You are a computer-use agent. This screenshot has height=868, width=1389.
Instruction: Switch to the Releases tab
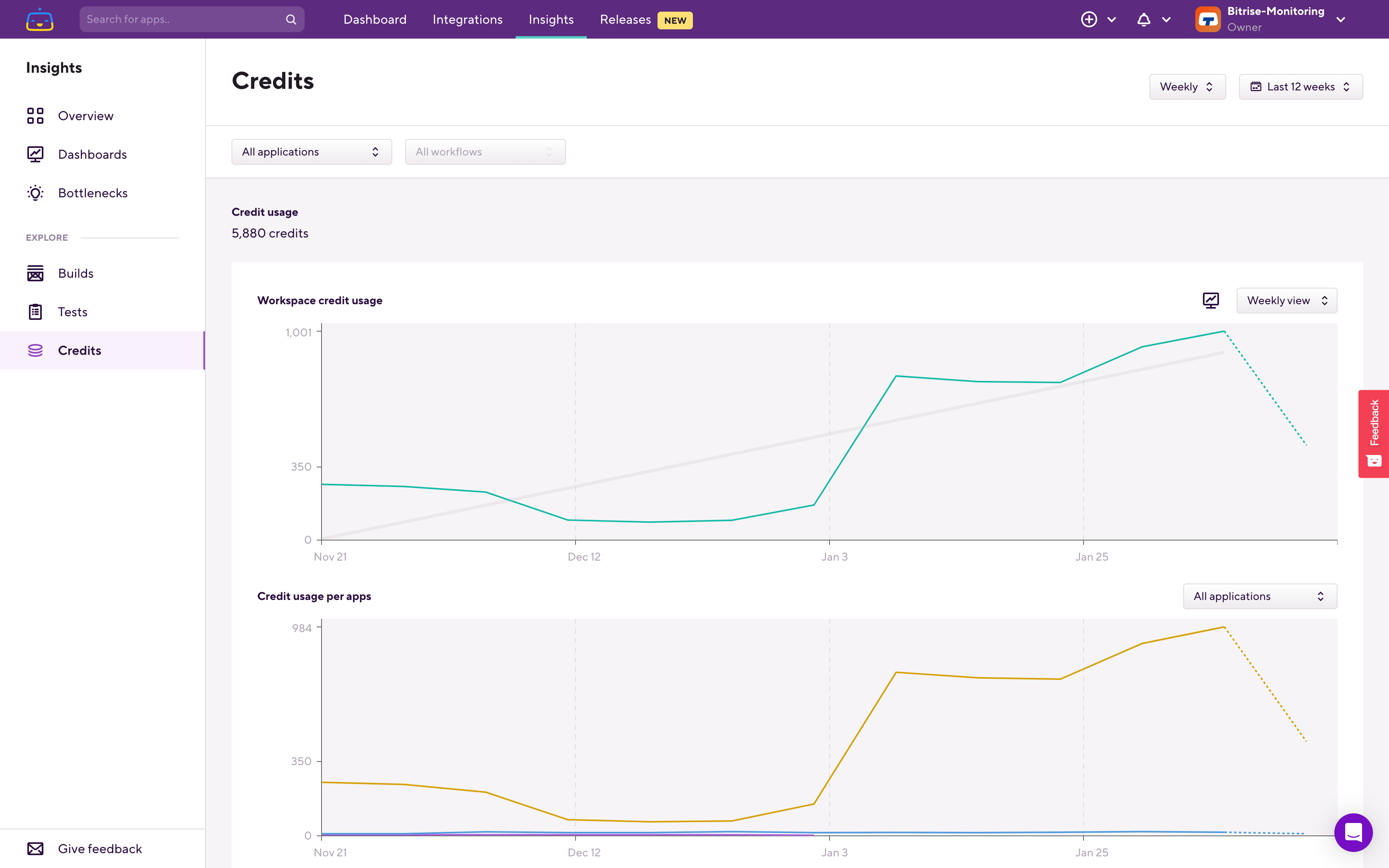625,20
